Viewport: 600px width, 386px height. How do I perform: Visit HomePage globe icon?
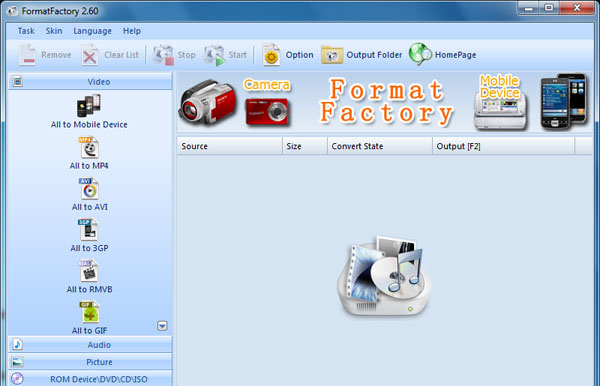pos(420,54)
